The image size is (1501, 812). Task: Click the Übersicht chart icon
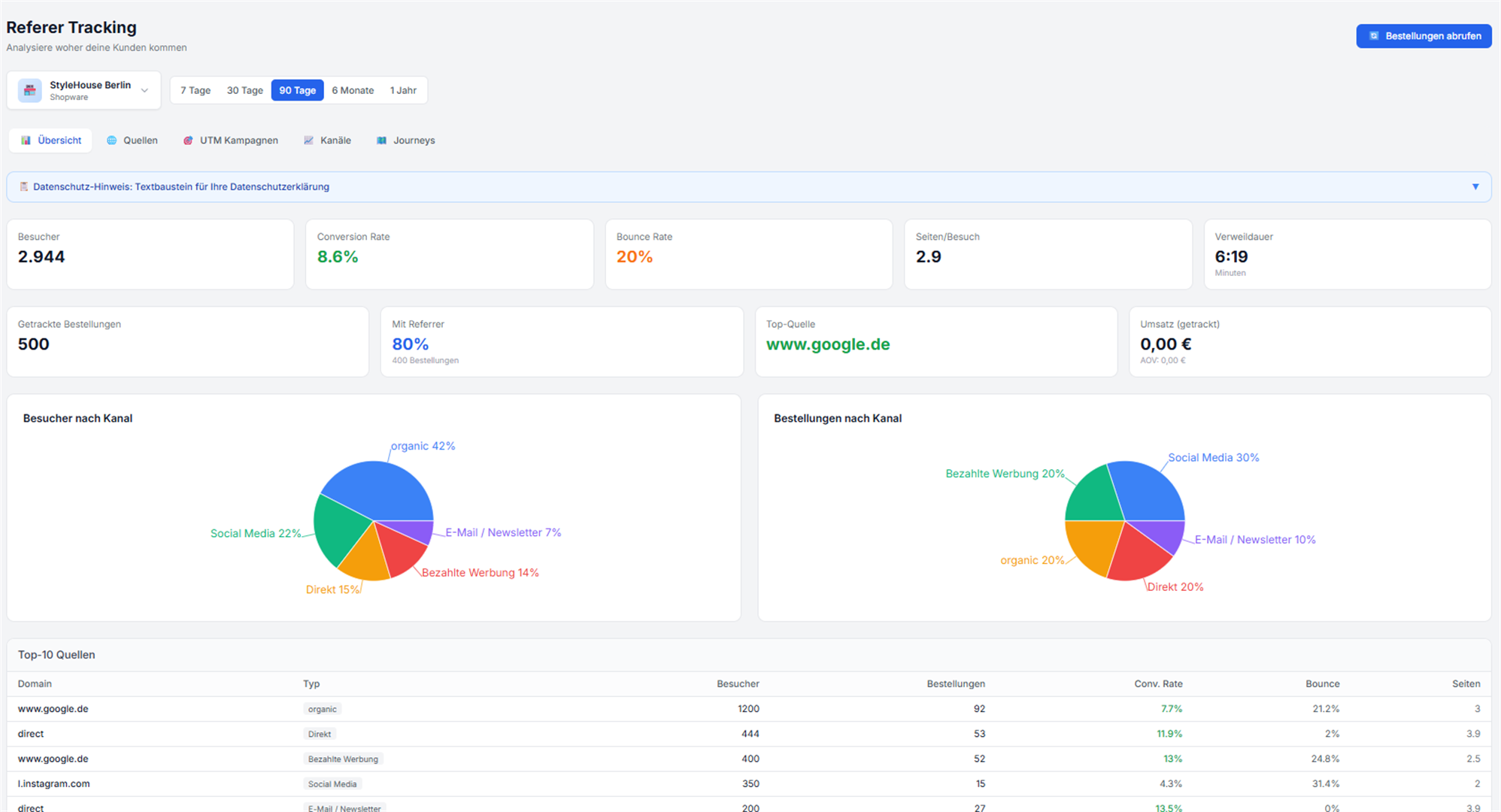pyautogui.click(x=26, y=141)
